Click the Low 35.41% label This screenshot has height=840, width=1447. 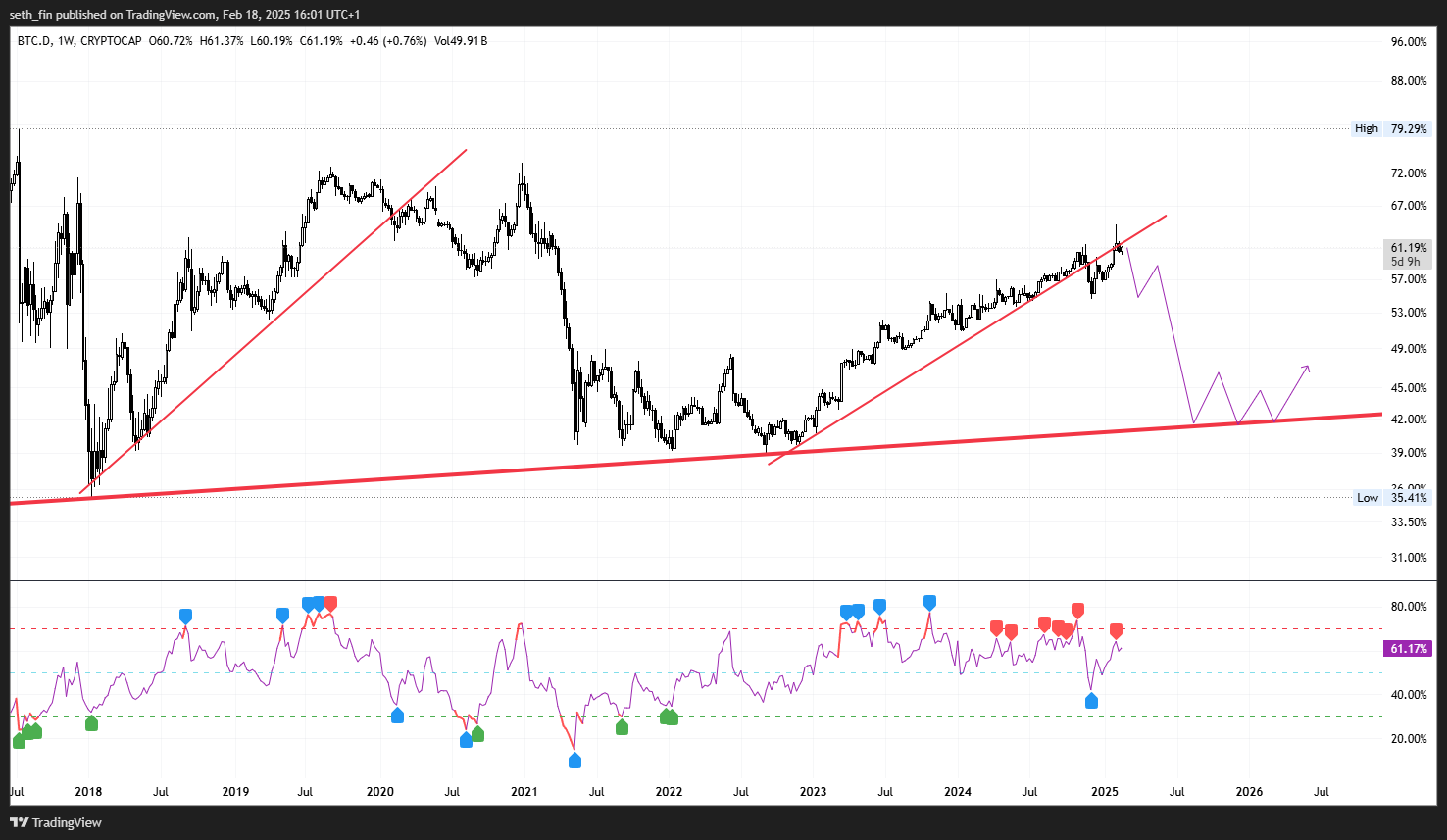[x=1392, y=498]
